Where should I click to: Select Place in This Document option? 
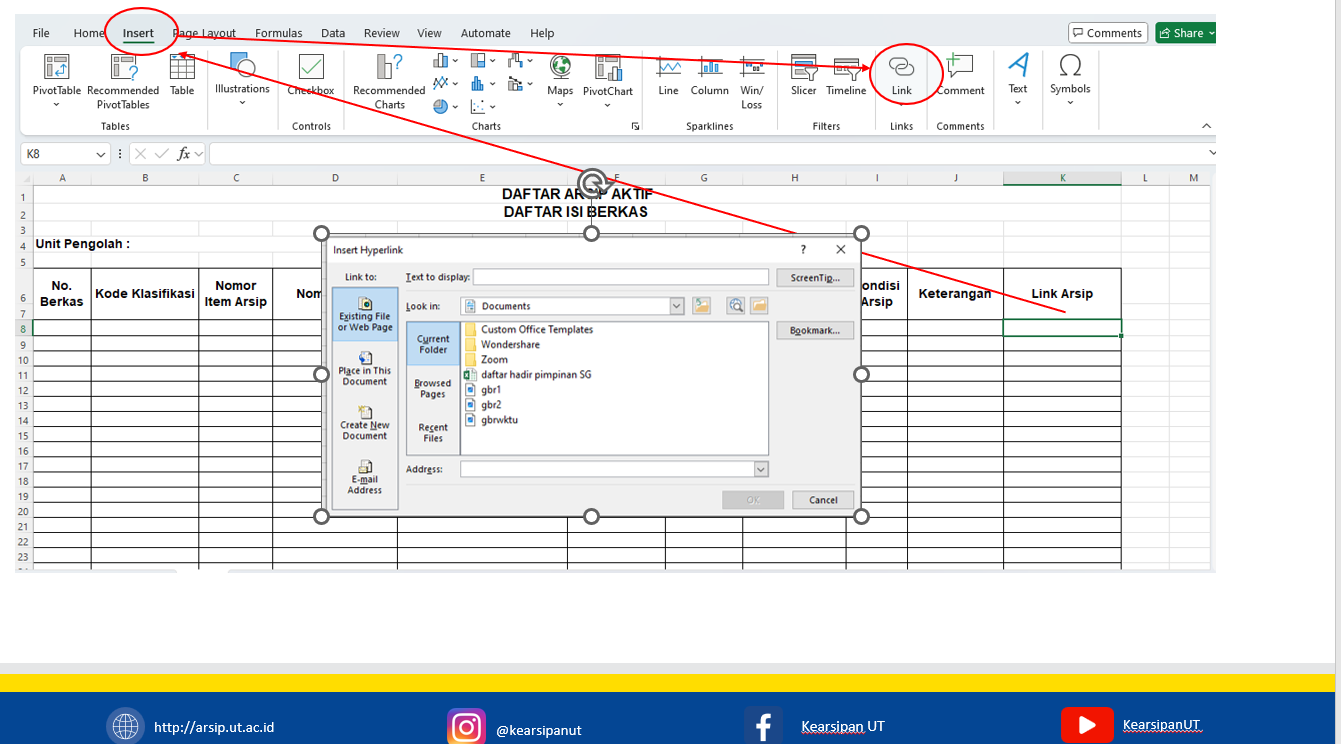coord(365,368)
